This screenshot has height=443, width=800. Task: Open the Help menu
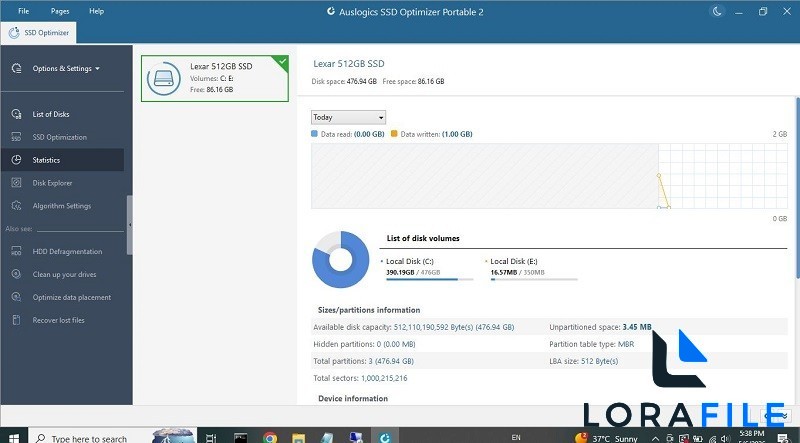click(96, 11)
